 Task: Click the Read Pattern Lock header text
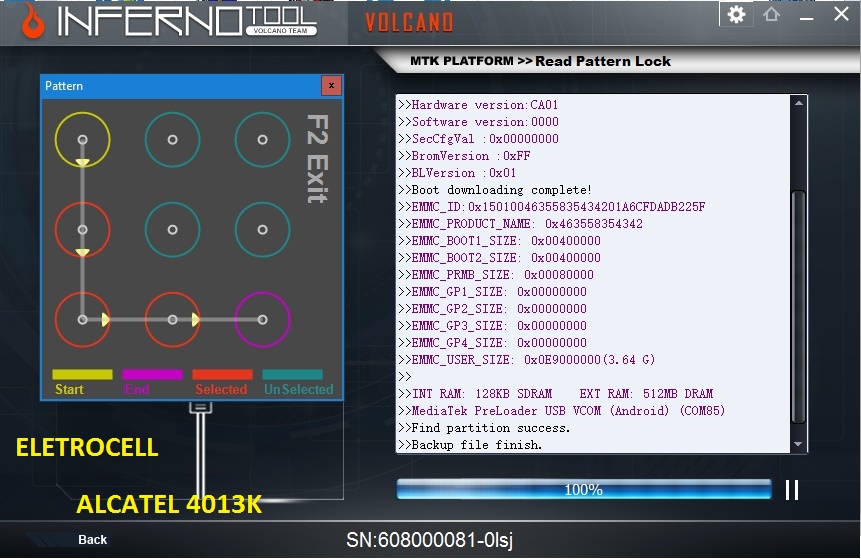(603, 61)
